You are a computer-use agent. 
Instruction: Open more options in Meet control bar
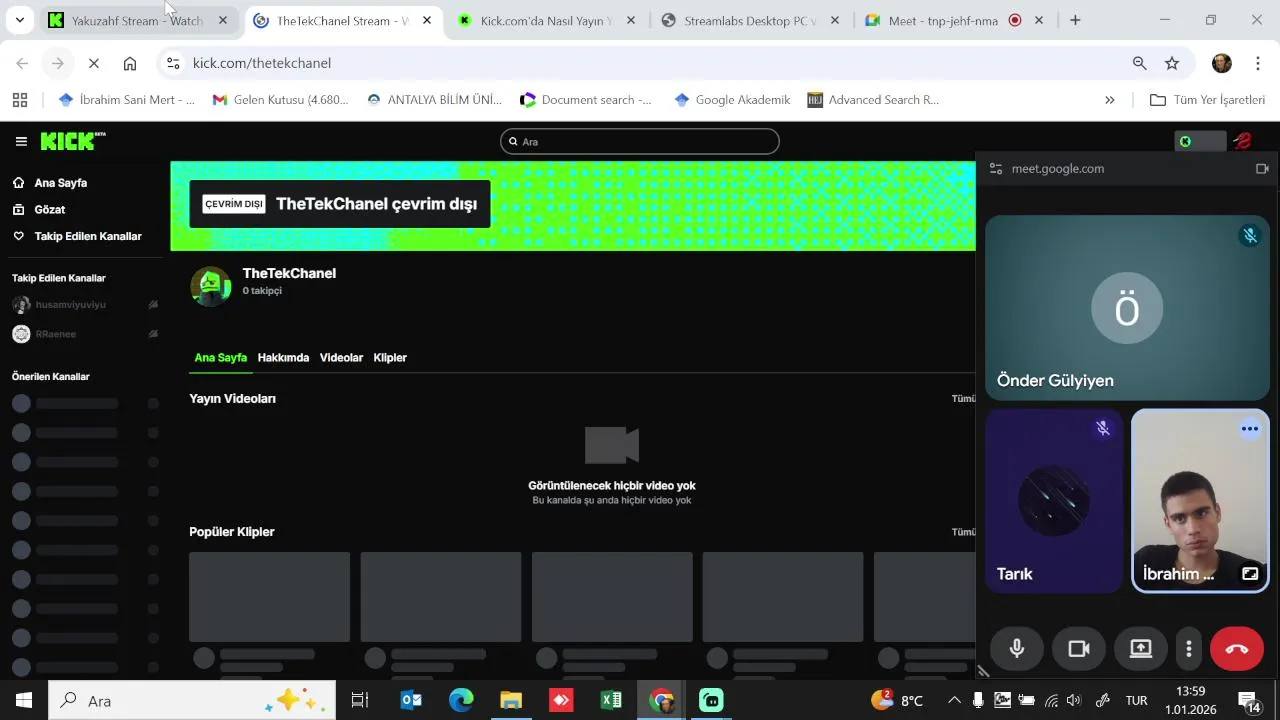1188,649
